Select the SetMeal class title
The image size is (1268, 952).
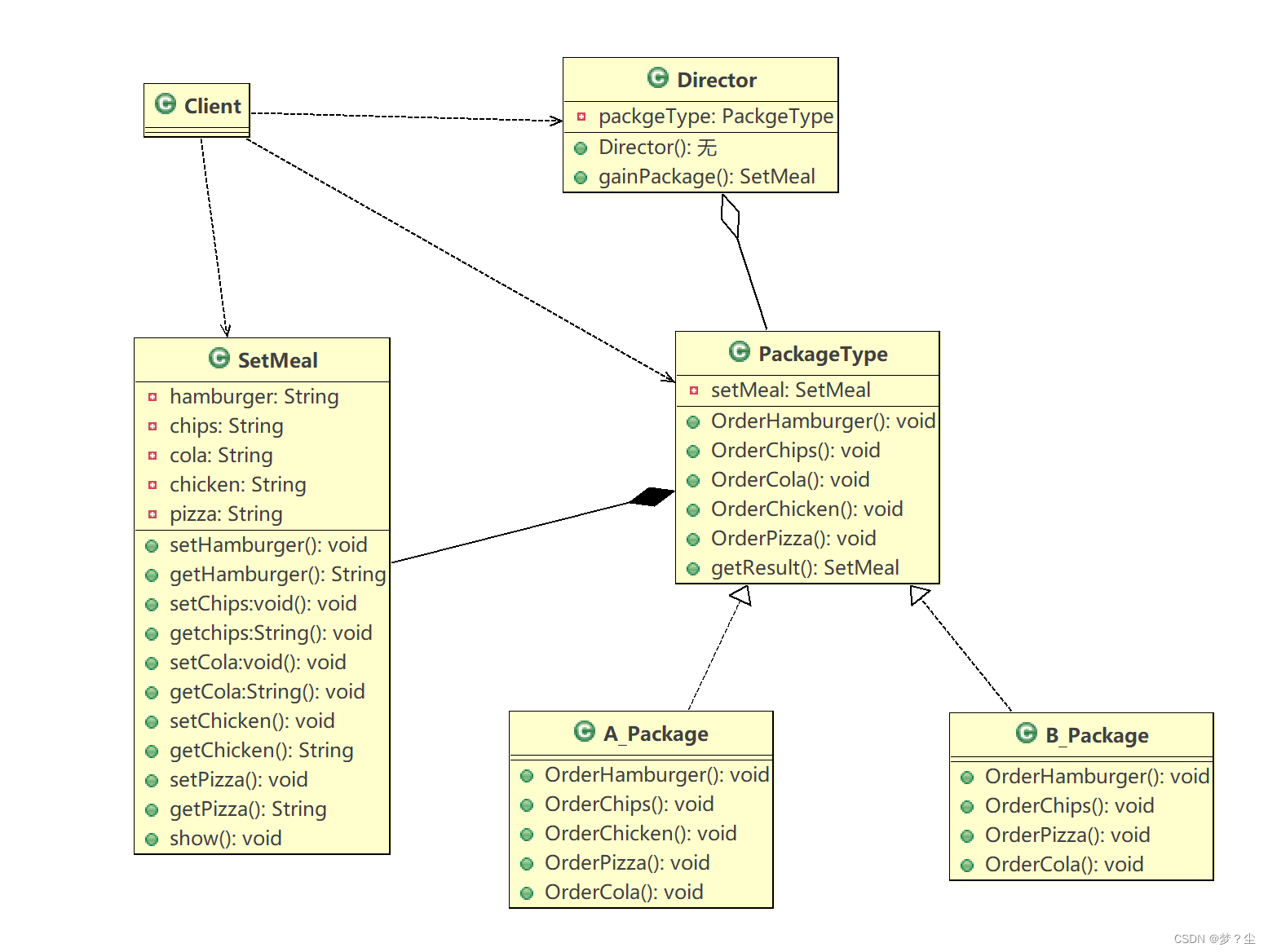pyautogui.click(x=277, y=360)
